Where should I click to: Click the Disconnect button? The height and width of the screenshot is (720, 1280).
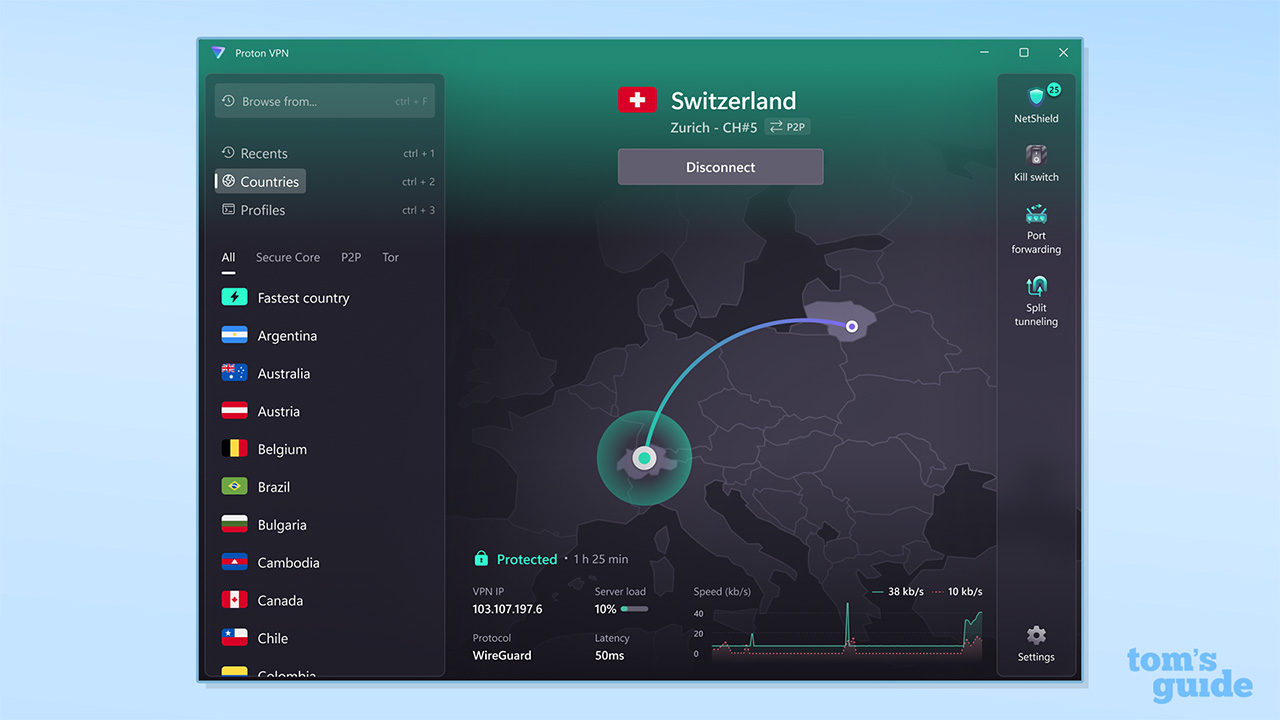tap(720, 167)
